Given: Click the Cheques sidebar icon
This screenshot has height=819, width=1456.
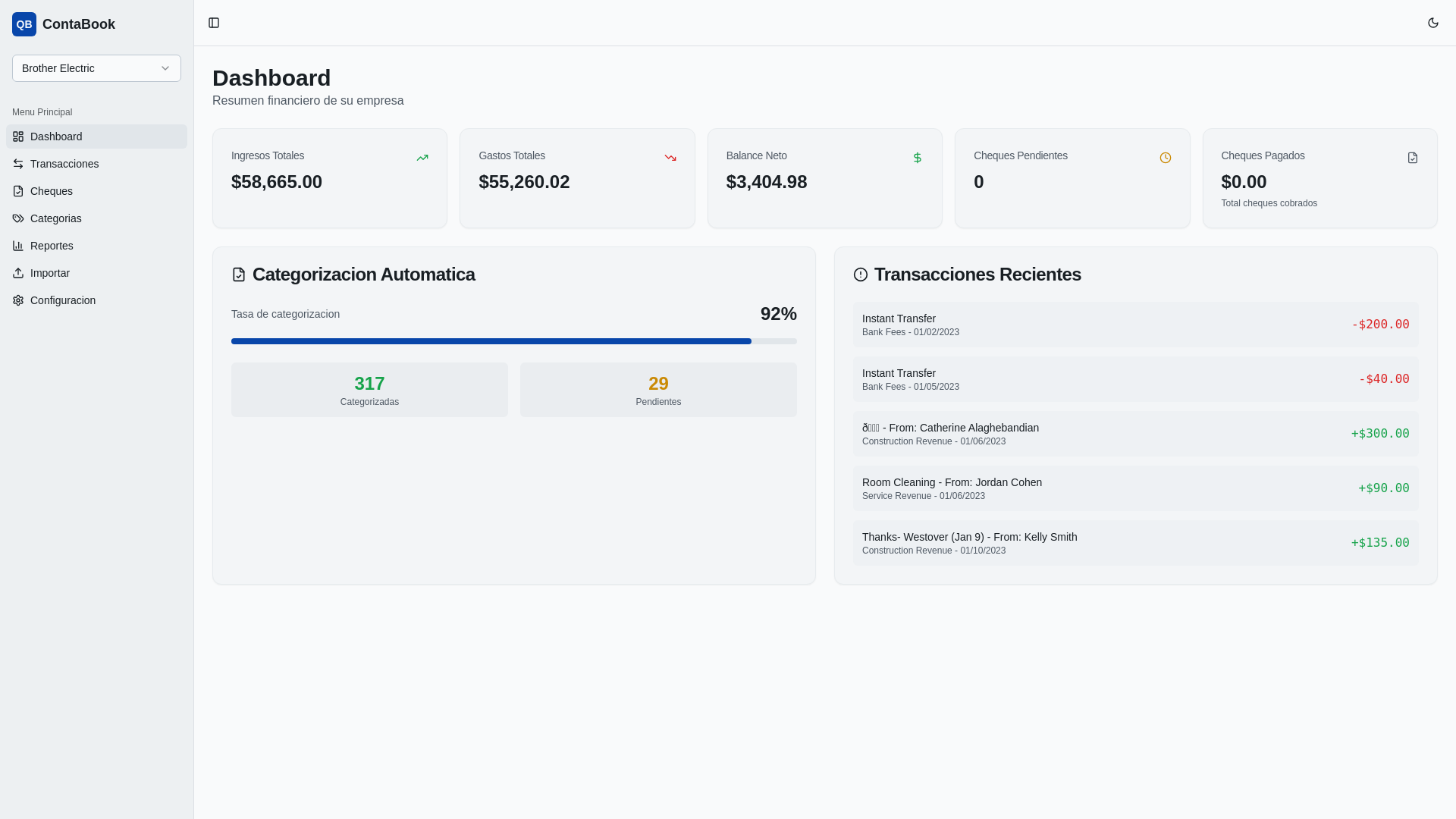Looking at the screenshot, I should tap(18, 191).
